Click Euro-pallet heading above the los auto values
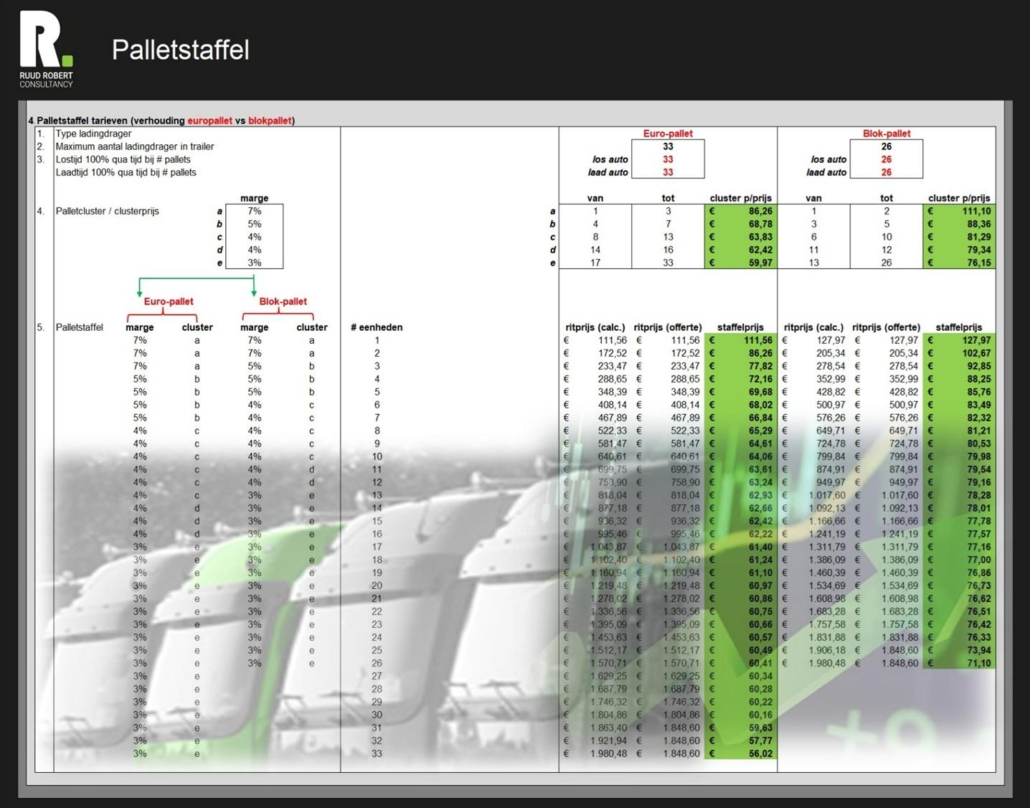The image size is (1030, 808). pos(667,133)
